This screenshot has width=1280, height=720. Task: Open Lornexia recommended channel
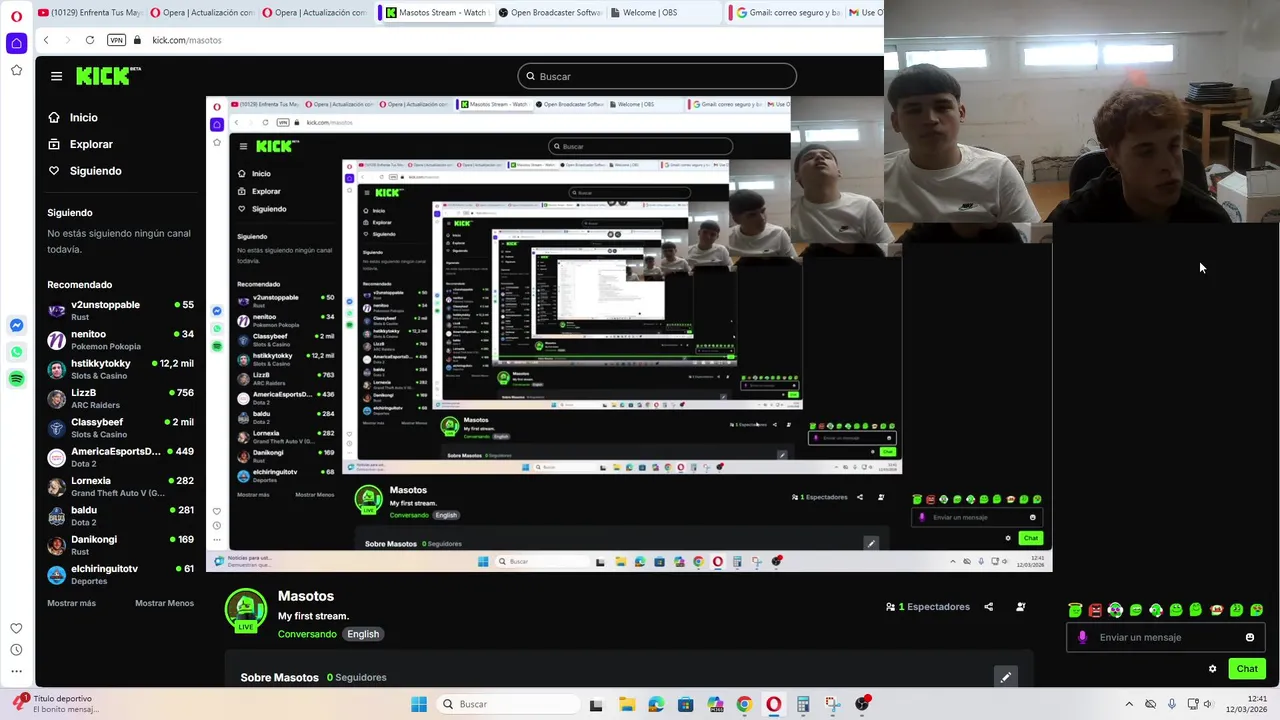coord(120,486)
